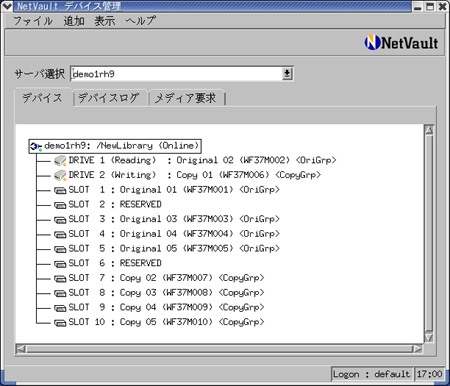450x386 pixels.
Task: Select the demo1rh9: /NewLibrary (Online) node
Action: click(115, 146)
